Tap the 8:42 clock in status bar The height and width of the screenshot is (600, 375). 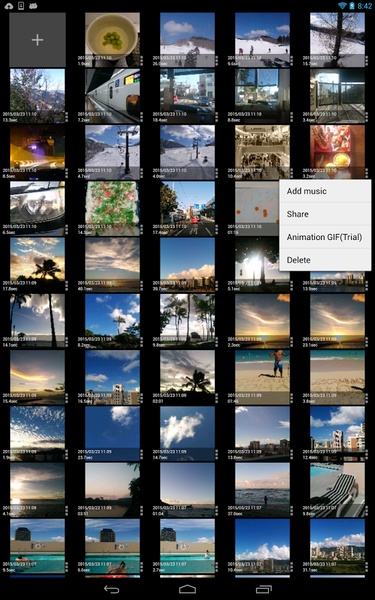pos(364,6)
